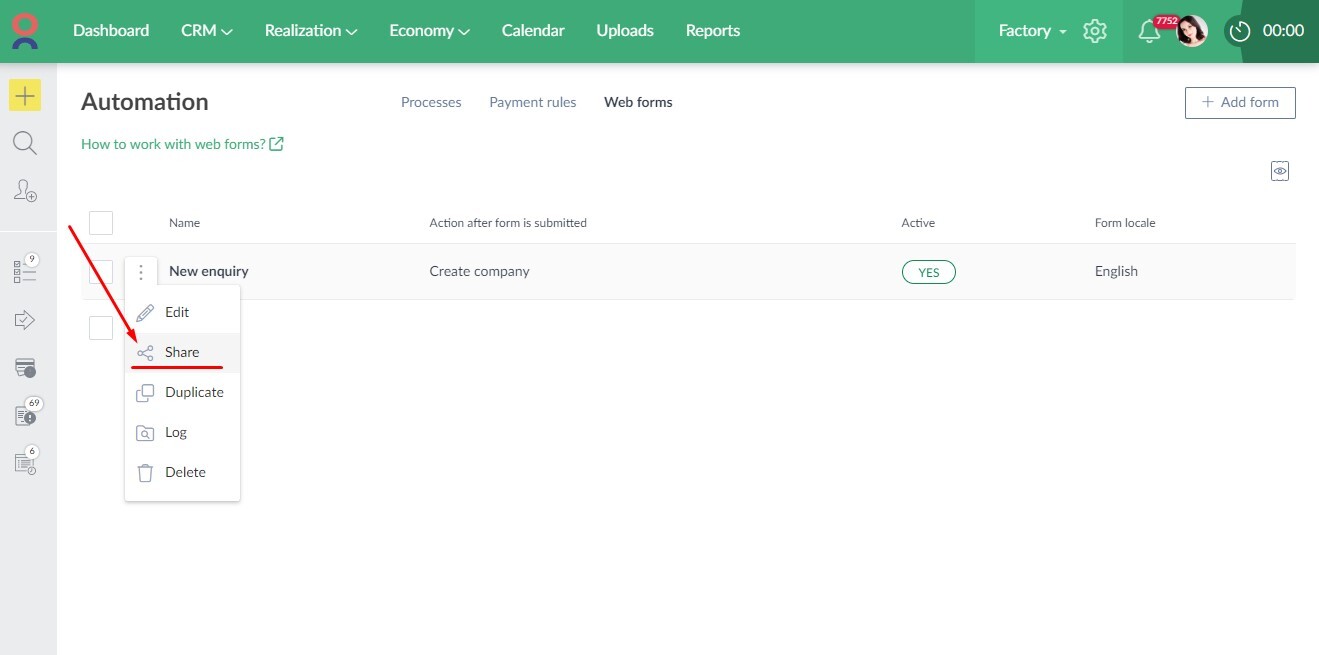The image size is (1319, 655).
Task: Click the three-dot menu for New enquiry
Action: 141,272
